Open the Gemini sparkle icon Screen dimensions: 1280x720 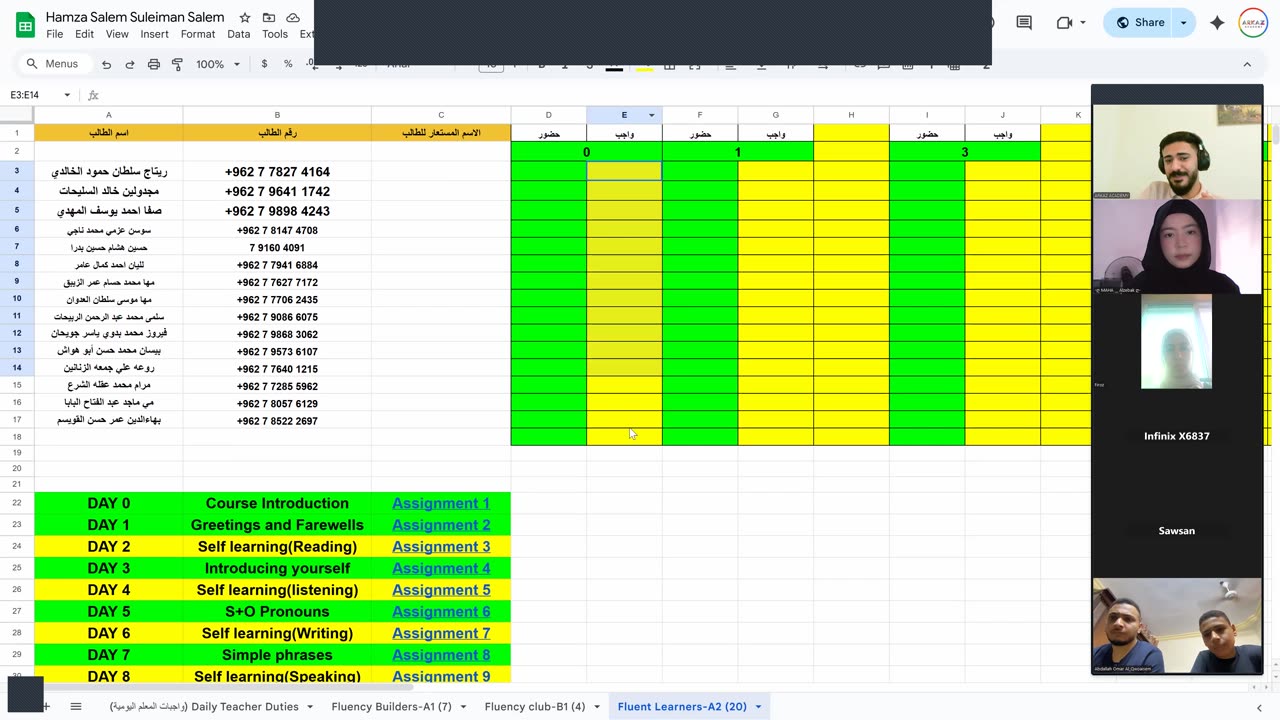click(x=1217, y=22)
